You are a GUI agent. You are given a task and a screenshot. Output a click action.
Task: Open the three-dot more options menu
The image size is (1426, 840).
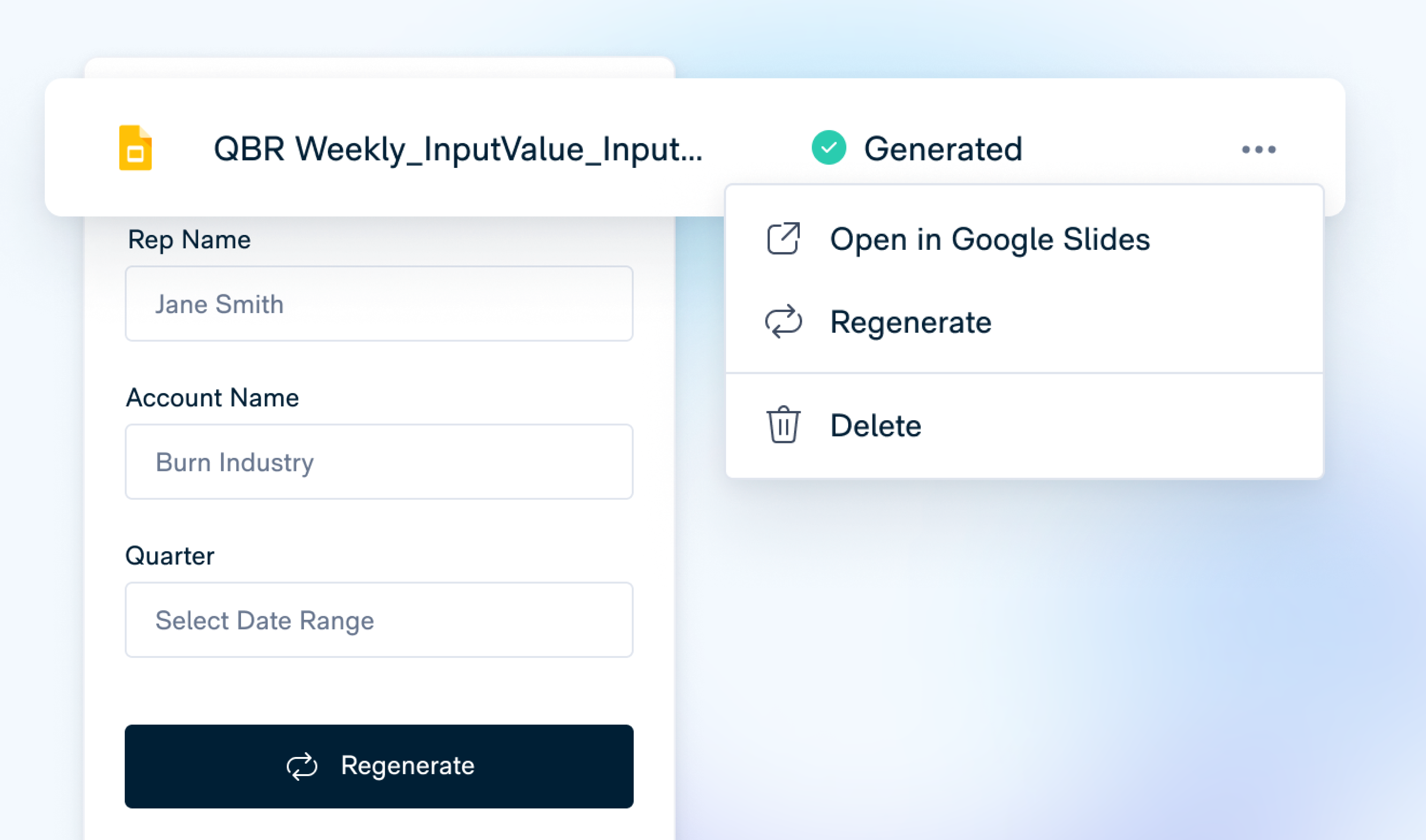point(1258,149)
